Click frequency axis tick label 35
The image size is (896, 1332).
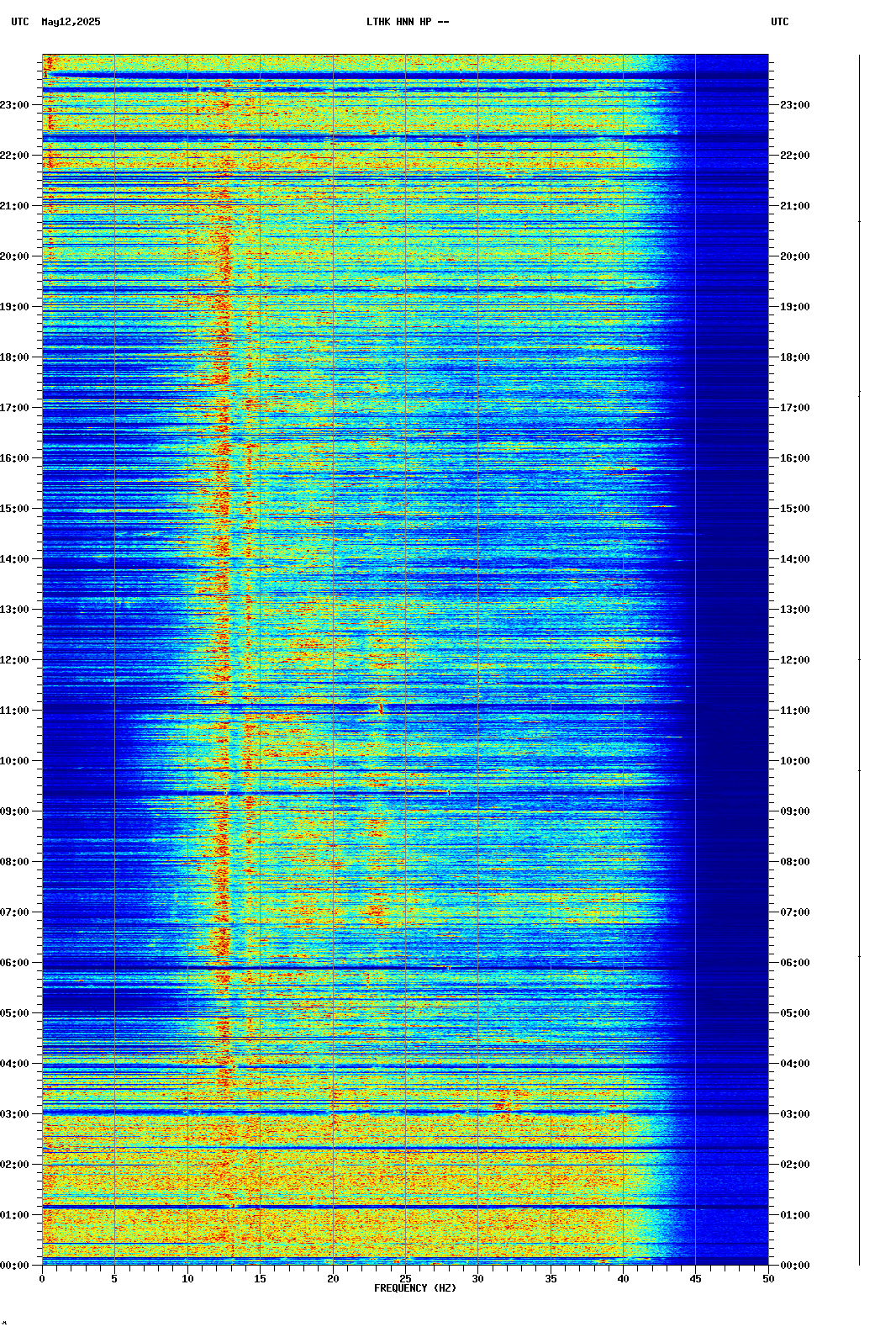click(x=551, y=1279)
